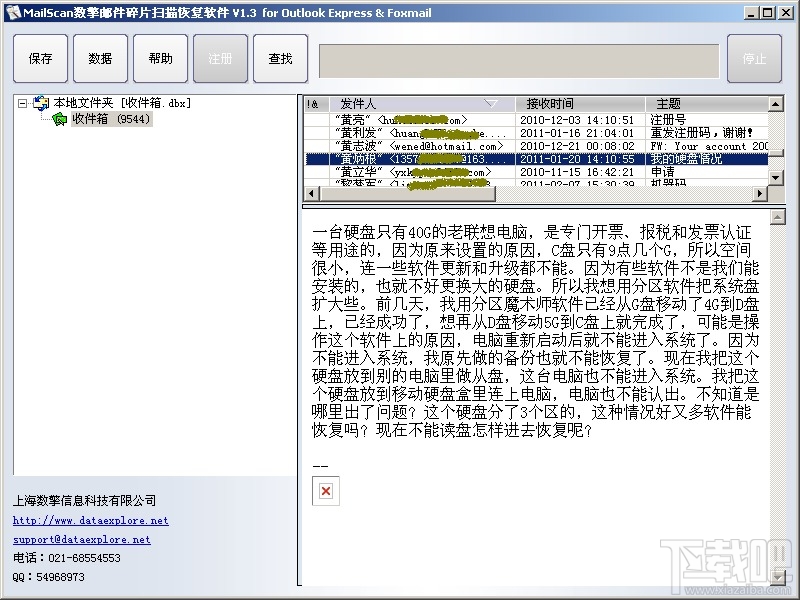Screen dimensions: 800x600
Task: Collapse the 本地文件夹 tree node
Action: pyautogui.click(x=22, y=104)
